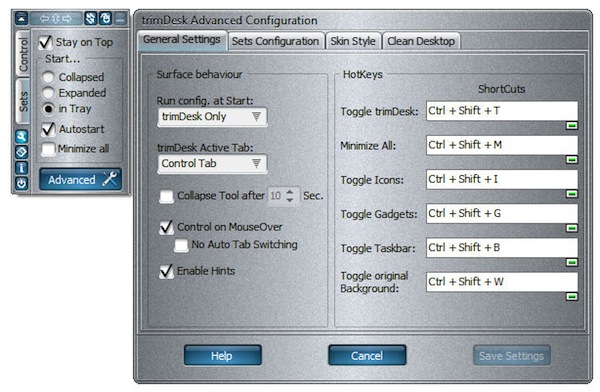Screen dimensions: 600x392
Task: Click the Toggle Taskbar shortcut field
Action: pos(502,248)
